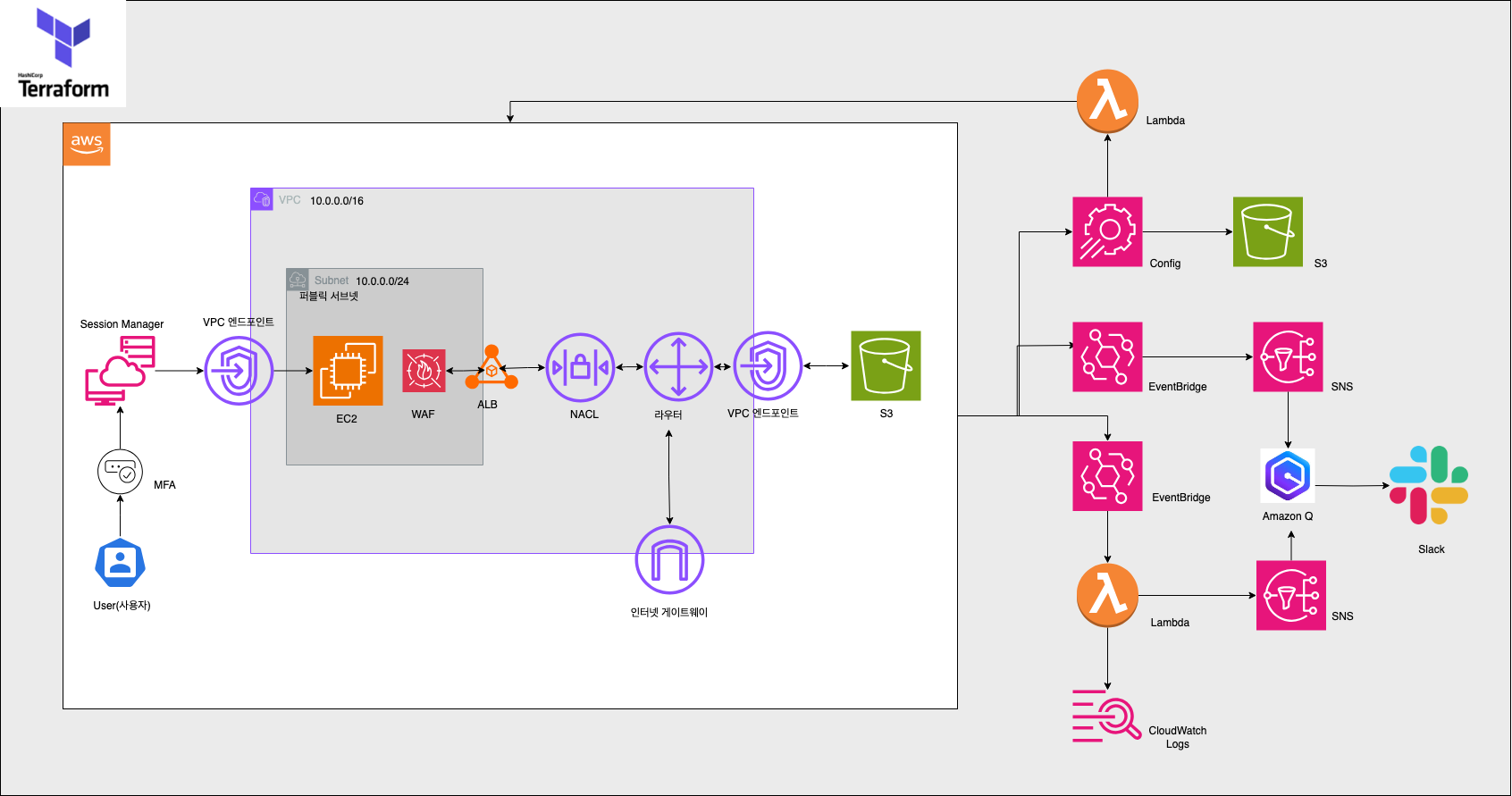Click the orange AWS cloud logo

[87, 144]
